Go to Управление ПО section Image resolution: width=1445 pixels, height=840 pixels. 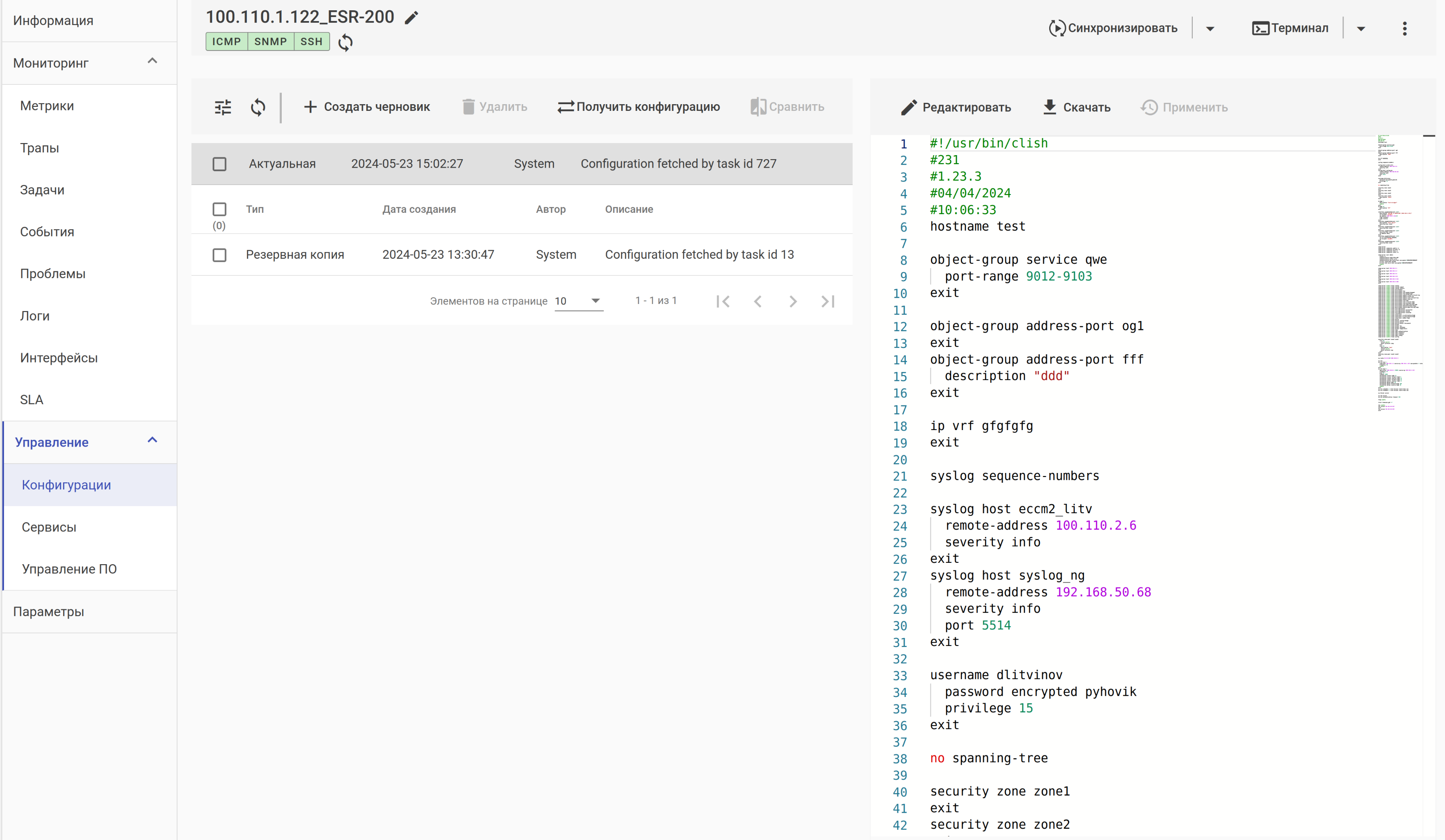(69, 569)
